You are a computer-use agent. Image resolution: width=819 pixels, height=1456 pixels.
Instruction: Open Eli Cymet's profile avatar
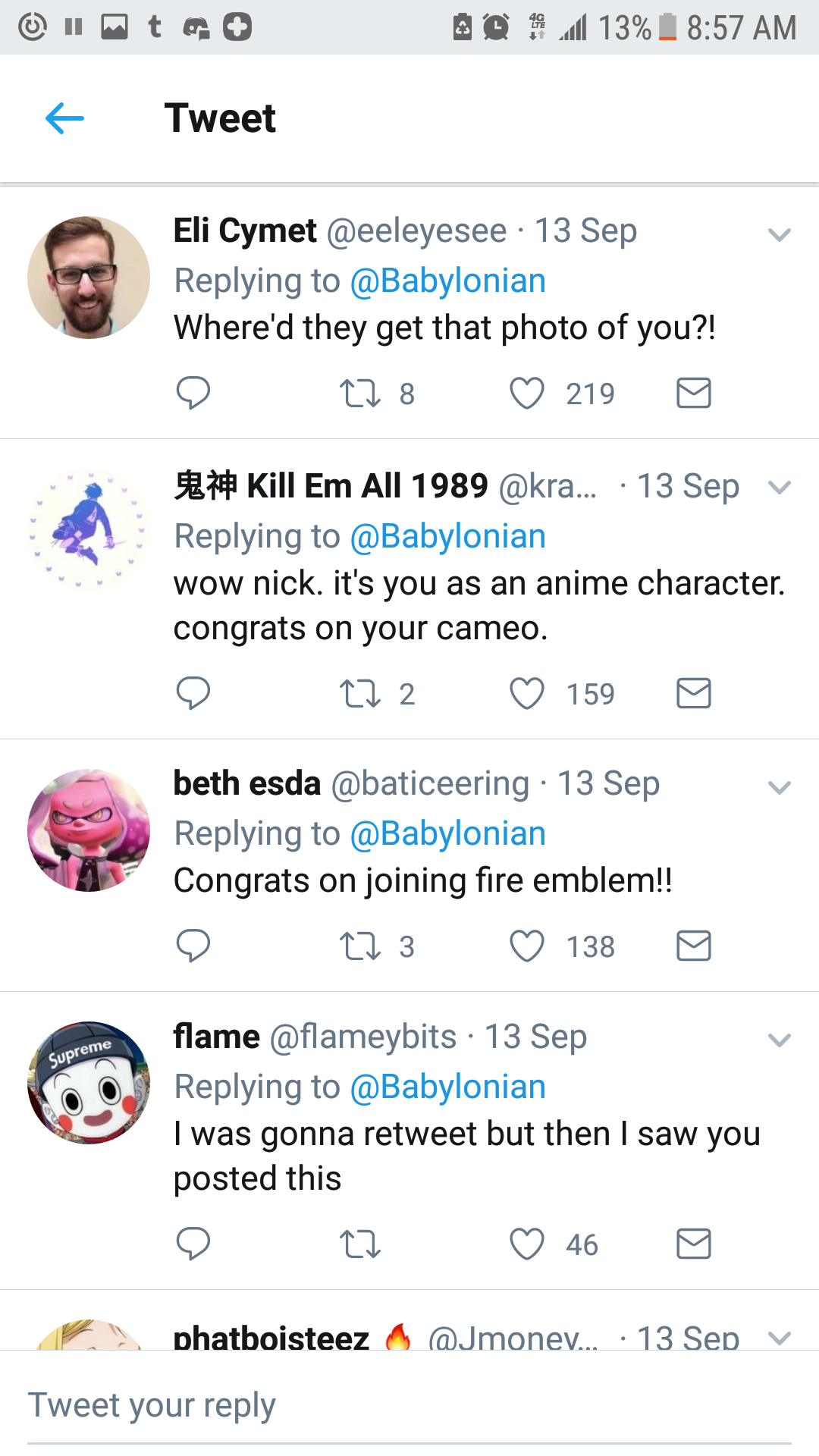coord(89,278)
